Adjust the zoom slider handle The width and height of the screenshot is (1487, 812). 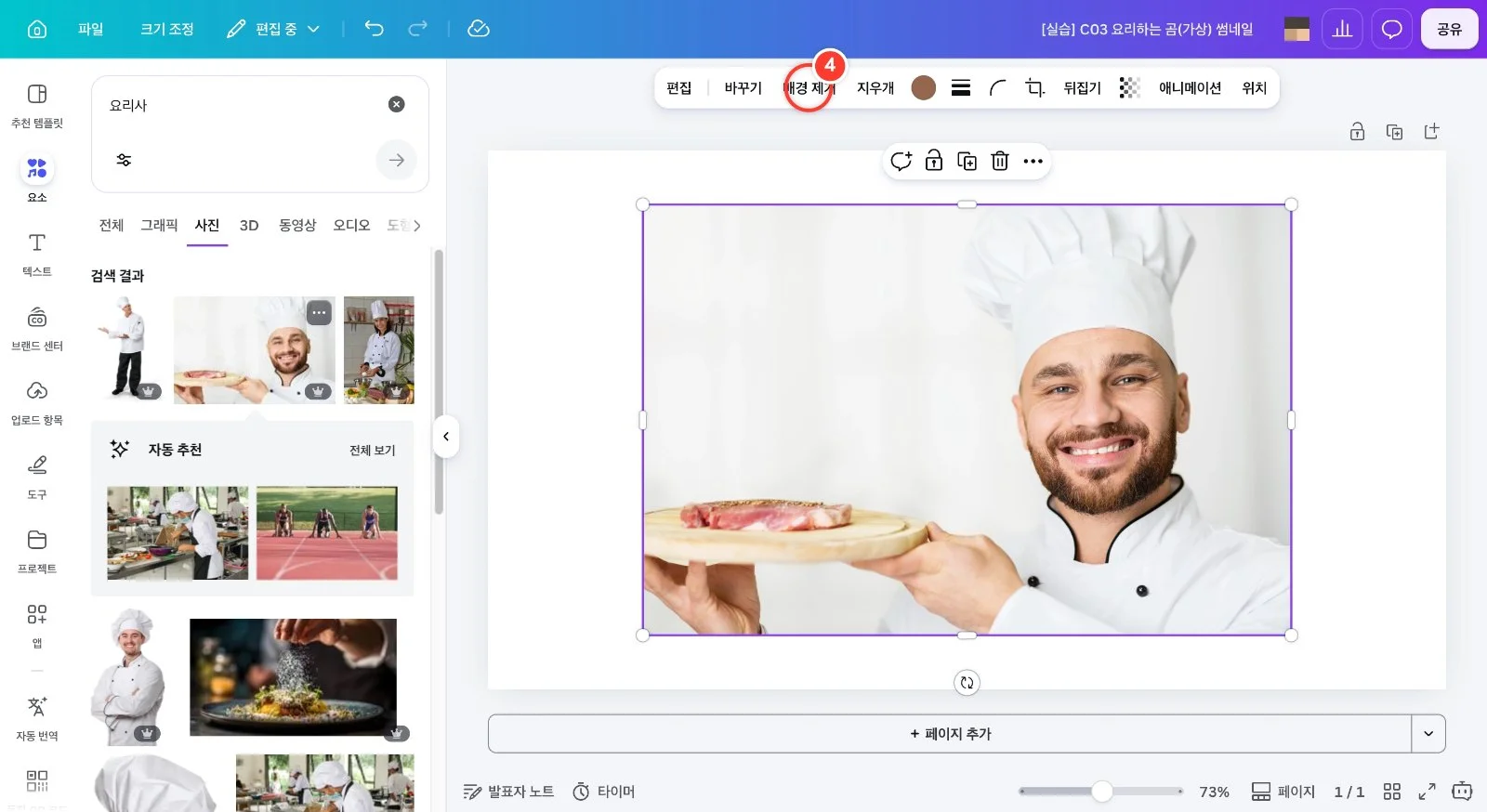point(1102,791)
